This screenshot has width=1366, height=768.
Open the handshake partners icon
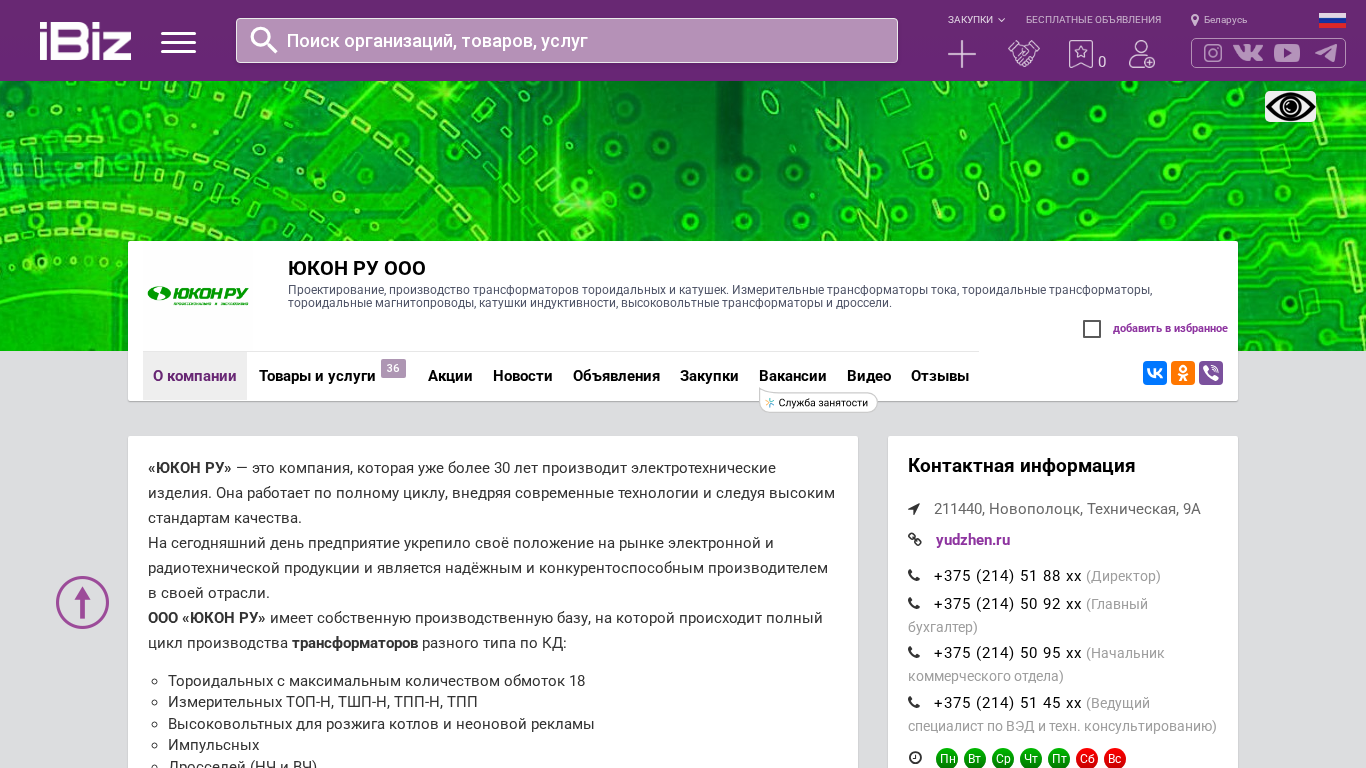pyautogui.click(x=1024, y=54)
